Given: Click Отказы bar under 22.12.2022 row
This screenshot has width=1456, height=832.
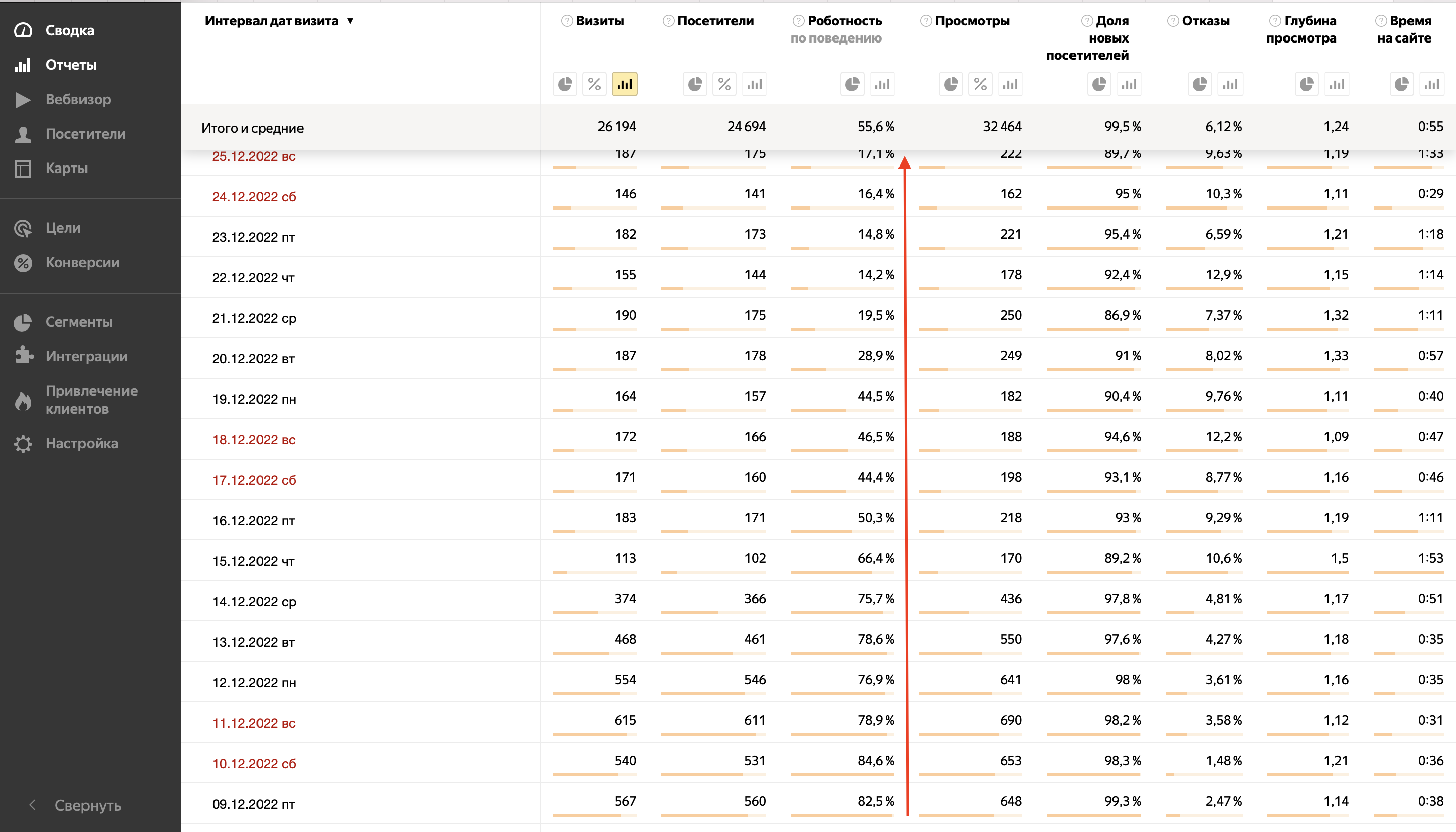Looking at the screenshot, I should click(1204, 289).
